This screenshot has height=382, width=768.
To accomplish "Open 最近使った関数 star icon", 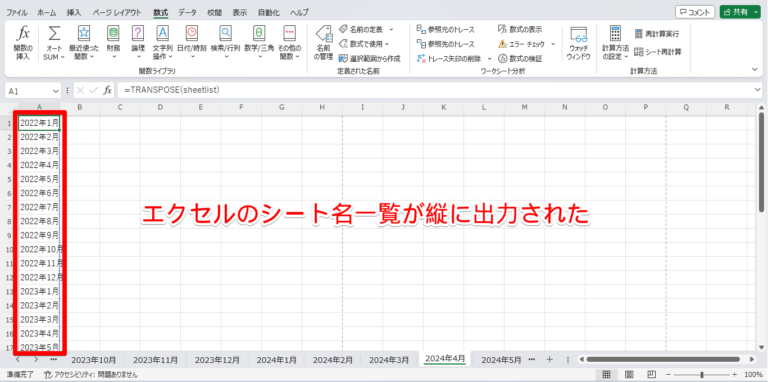I will [84, 34].
